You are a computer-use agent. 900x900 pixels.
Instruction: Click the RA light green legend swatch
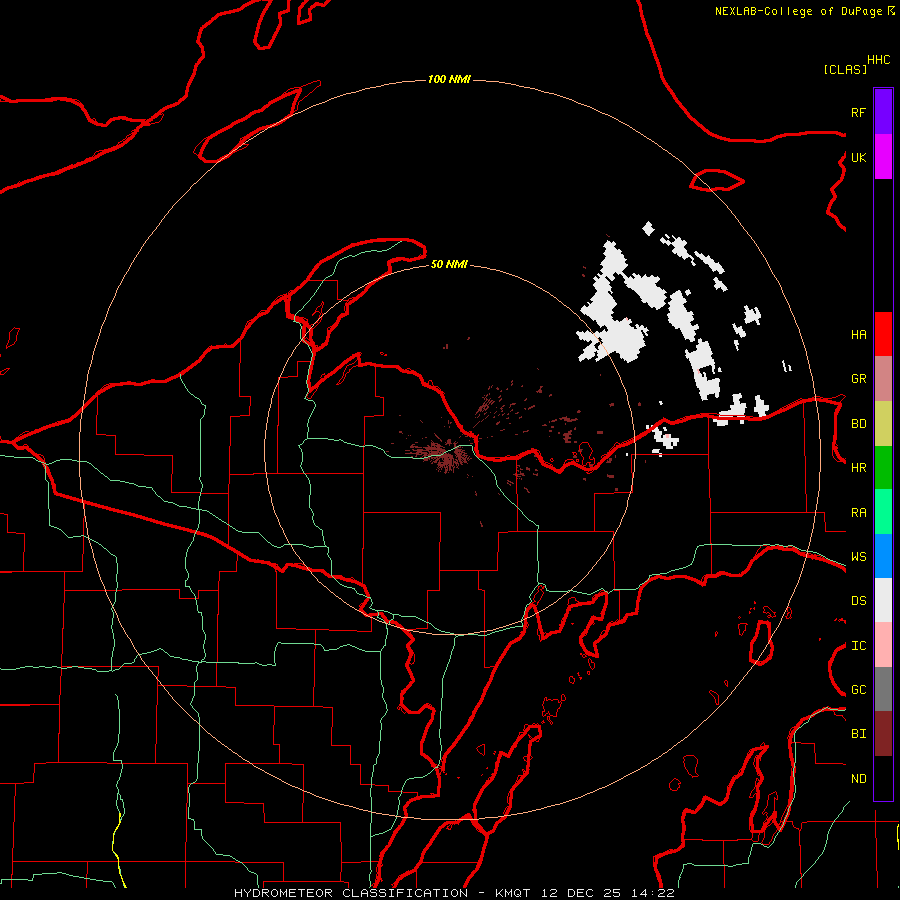883,512
